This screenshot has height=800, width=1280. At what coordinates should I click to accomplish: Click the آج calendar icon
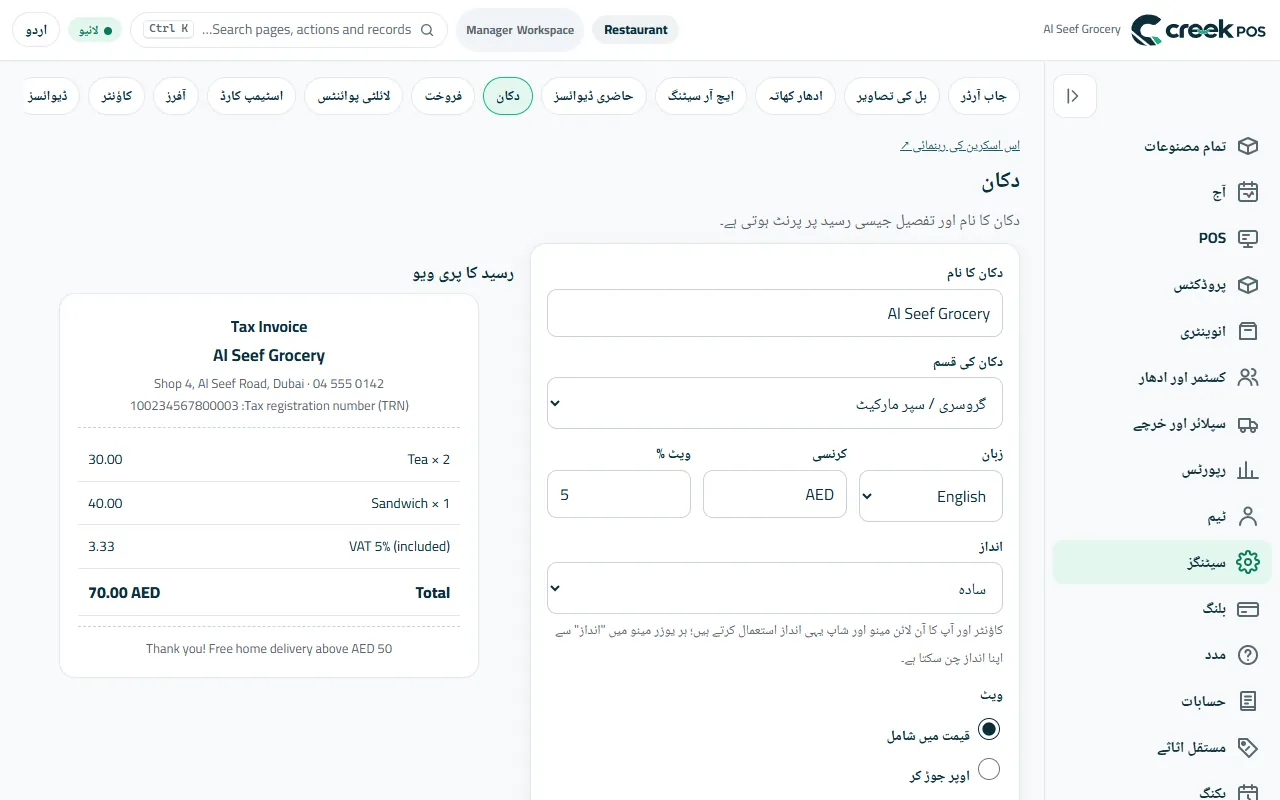tap(1247, 192)
